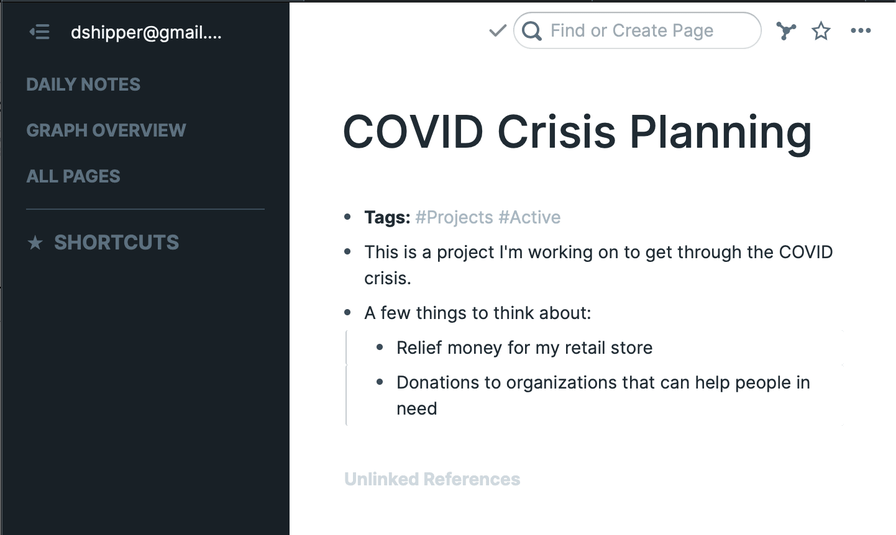Screen dimensions: 896x535
Task: Go to GRAPH OVERVIEW in the sidebar
Action: (106, 130)
